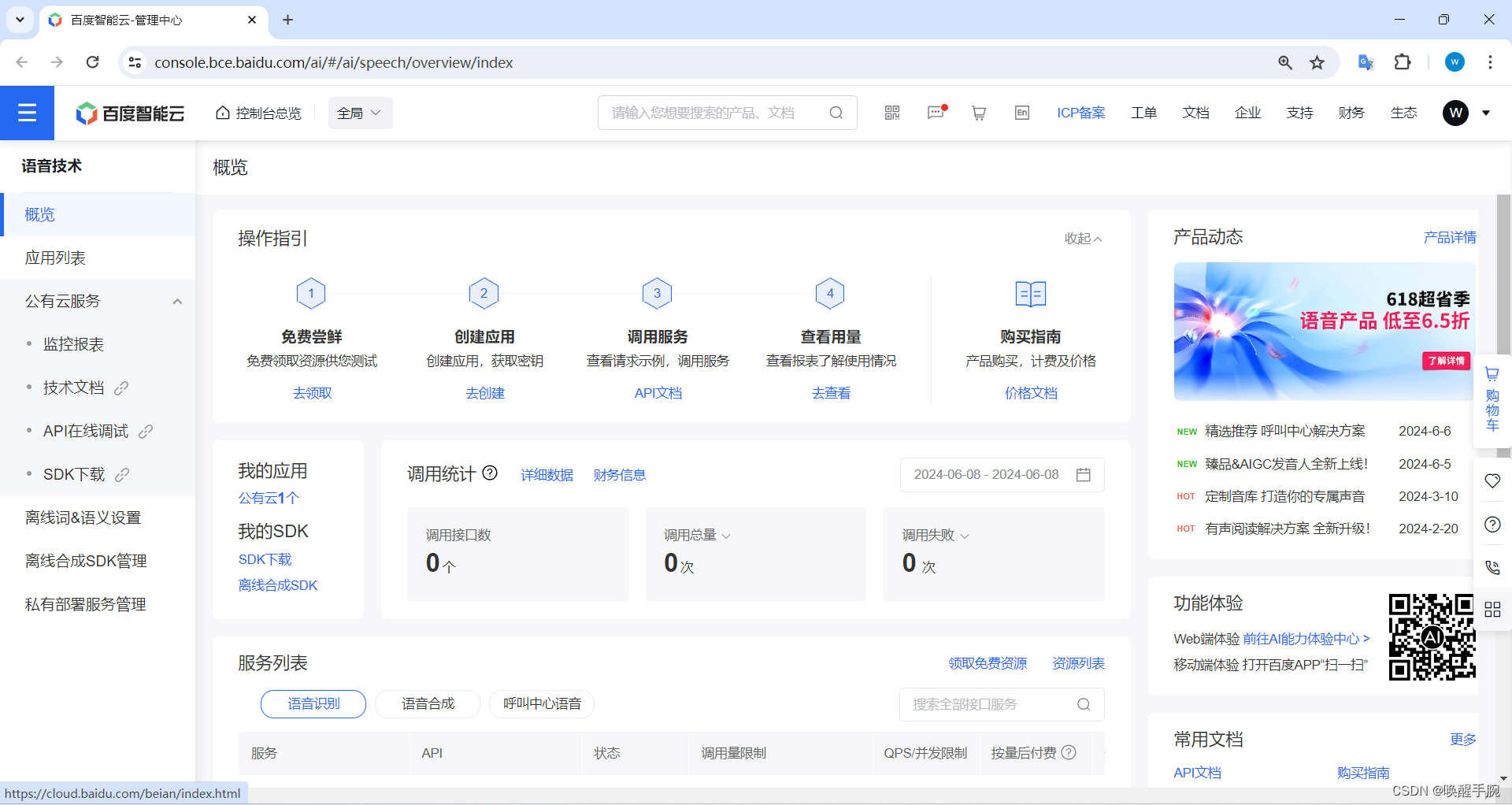Click the 去创建 link
This screenshot has height=805, width=1512.
click(484, 392)
